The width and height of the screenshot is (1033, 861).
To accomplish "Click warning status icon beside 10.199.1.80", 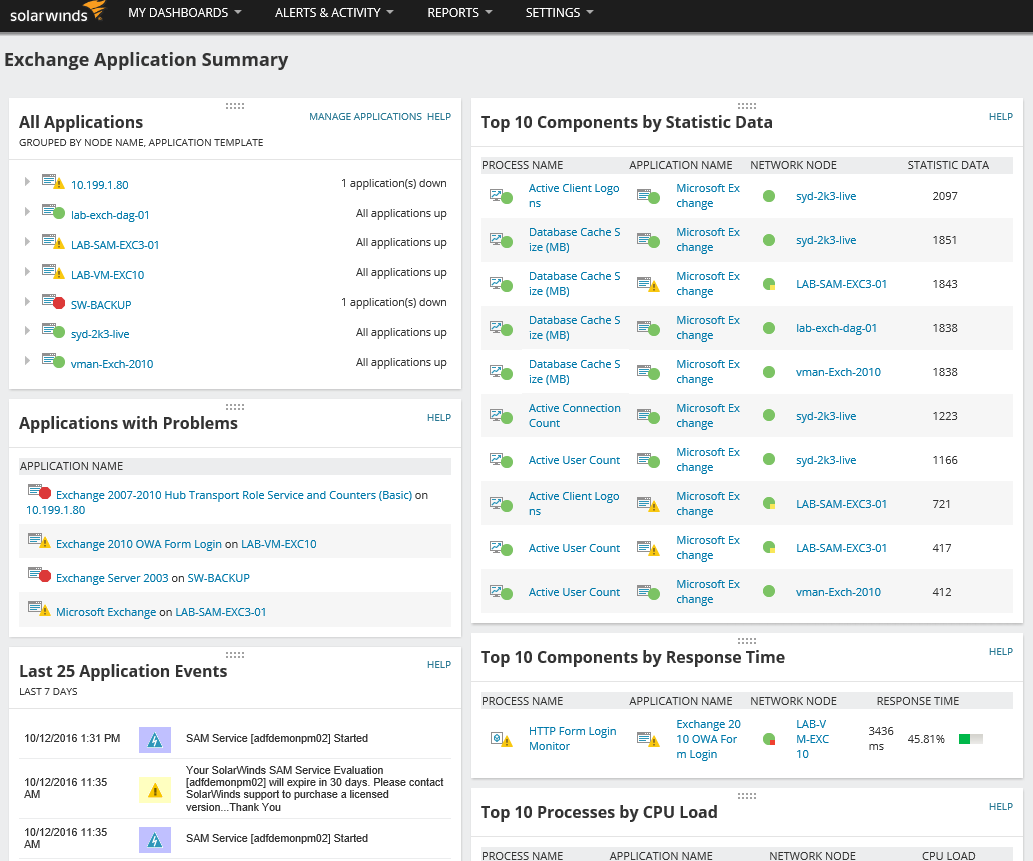I will [53, 182].
